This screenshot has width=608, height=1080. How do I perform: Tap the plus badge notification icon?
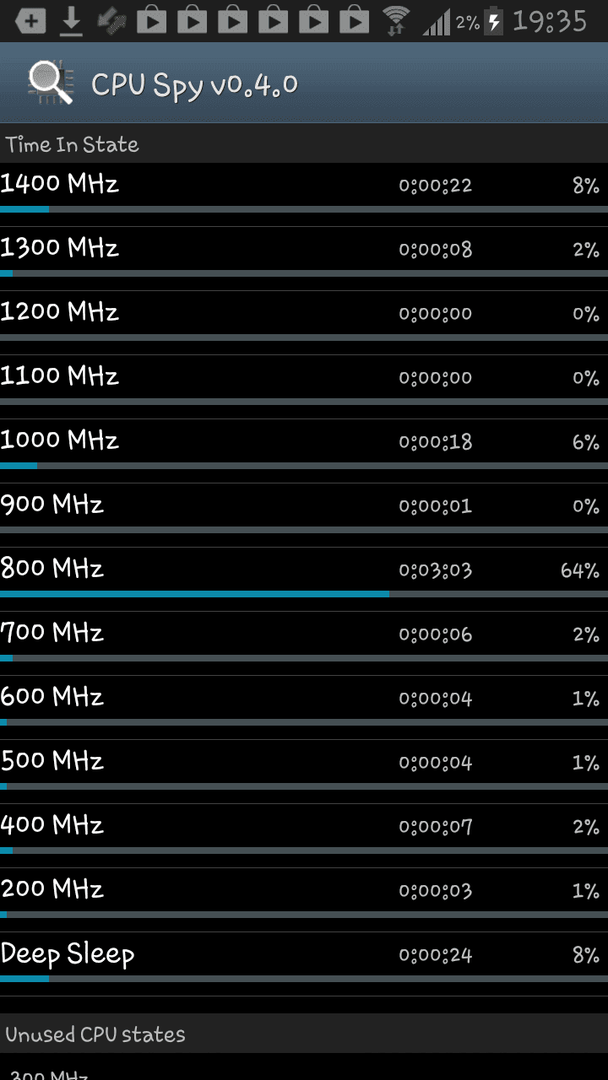[30, 21]
